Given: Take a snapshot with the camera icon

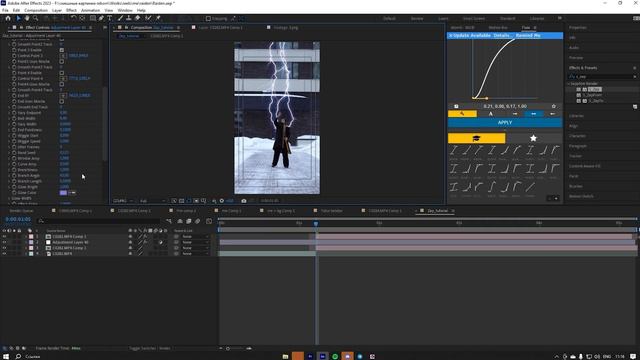Looking at the screenshot, I should pos(244,201).
